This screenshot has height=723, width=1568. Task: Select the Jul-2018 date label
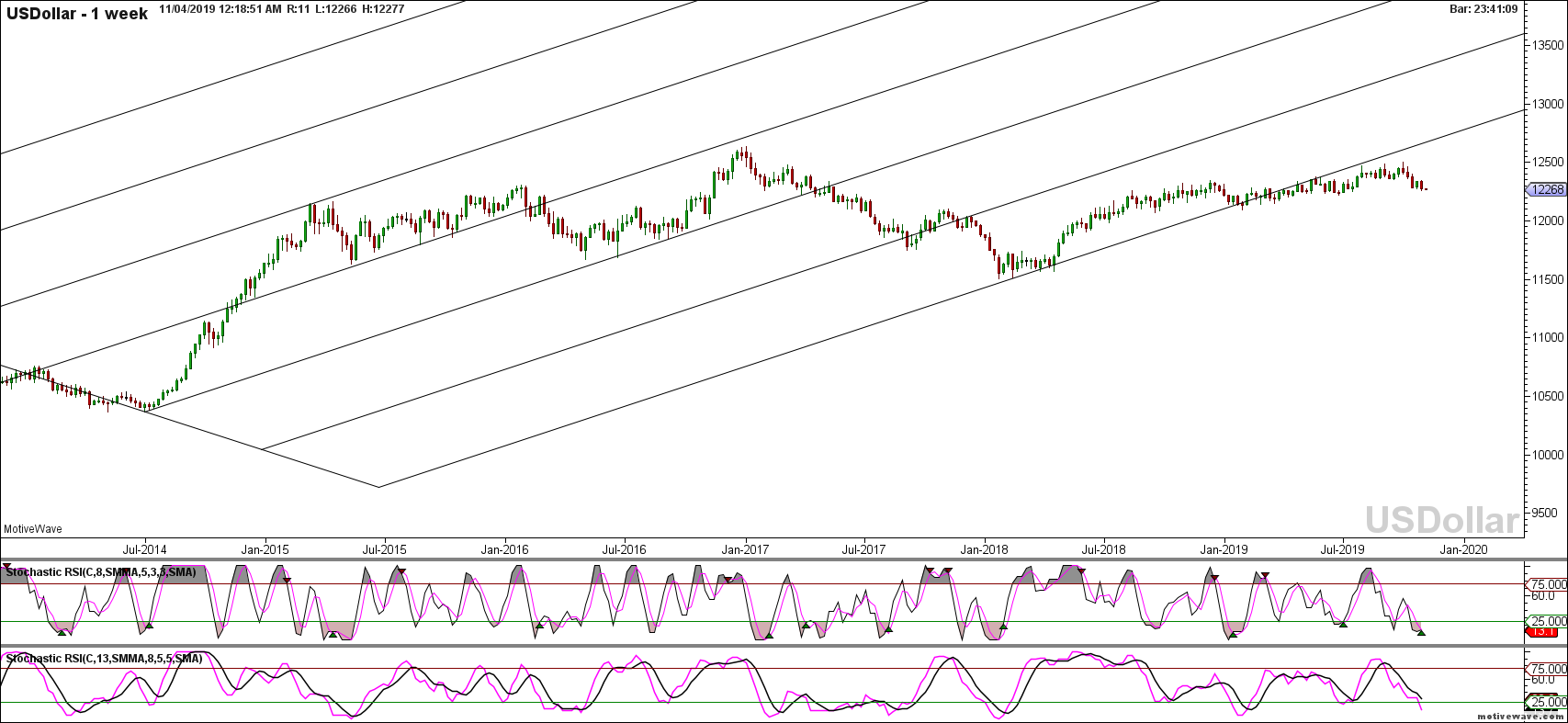1104,549
